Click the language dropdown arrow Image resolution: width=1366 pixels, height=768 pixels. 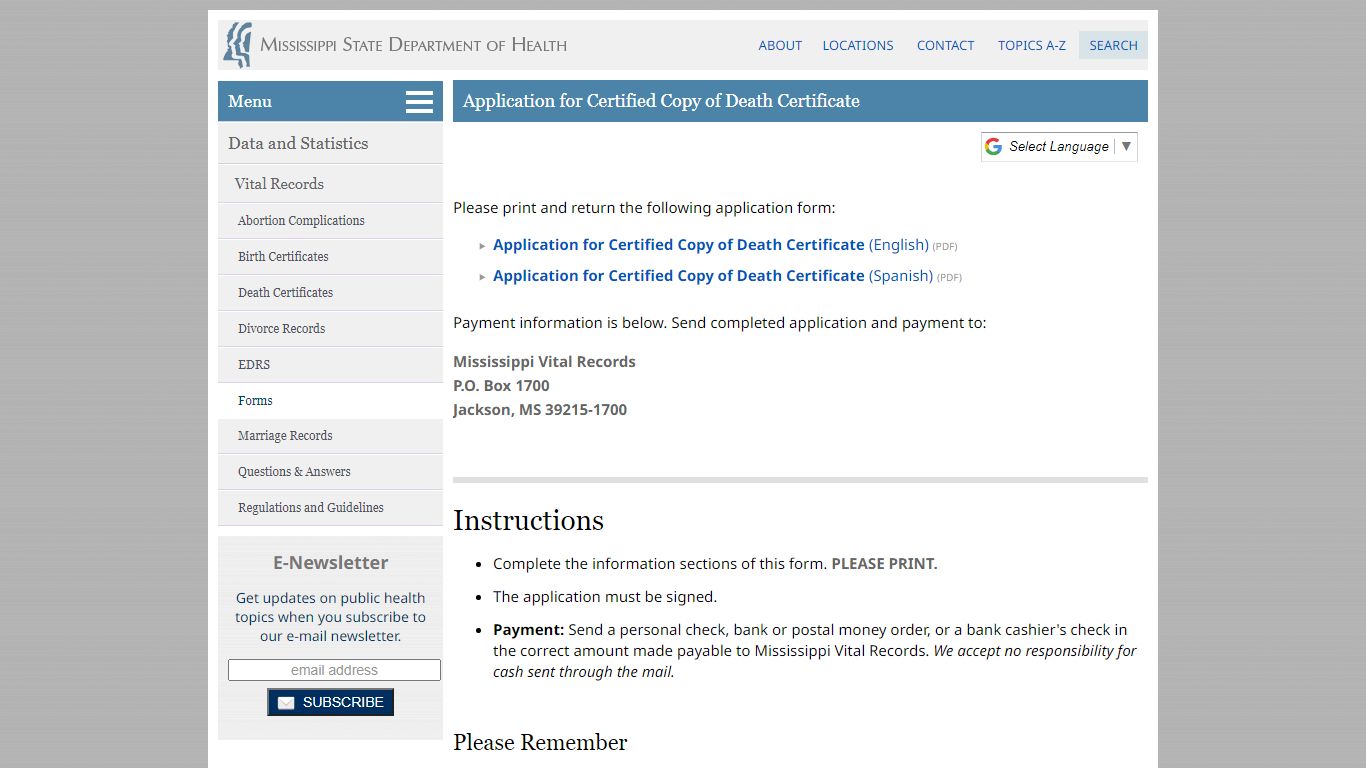(1126, 146)
